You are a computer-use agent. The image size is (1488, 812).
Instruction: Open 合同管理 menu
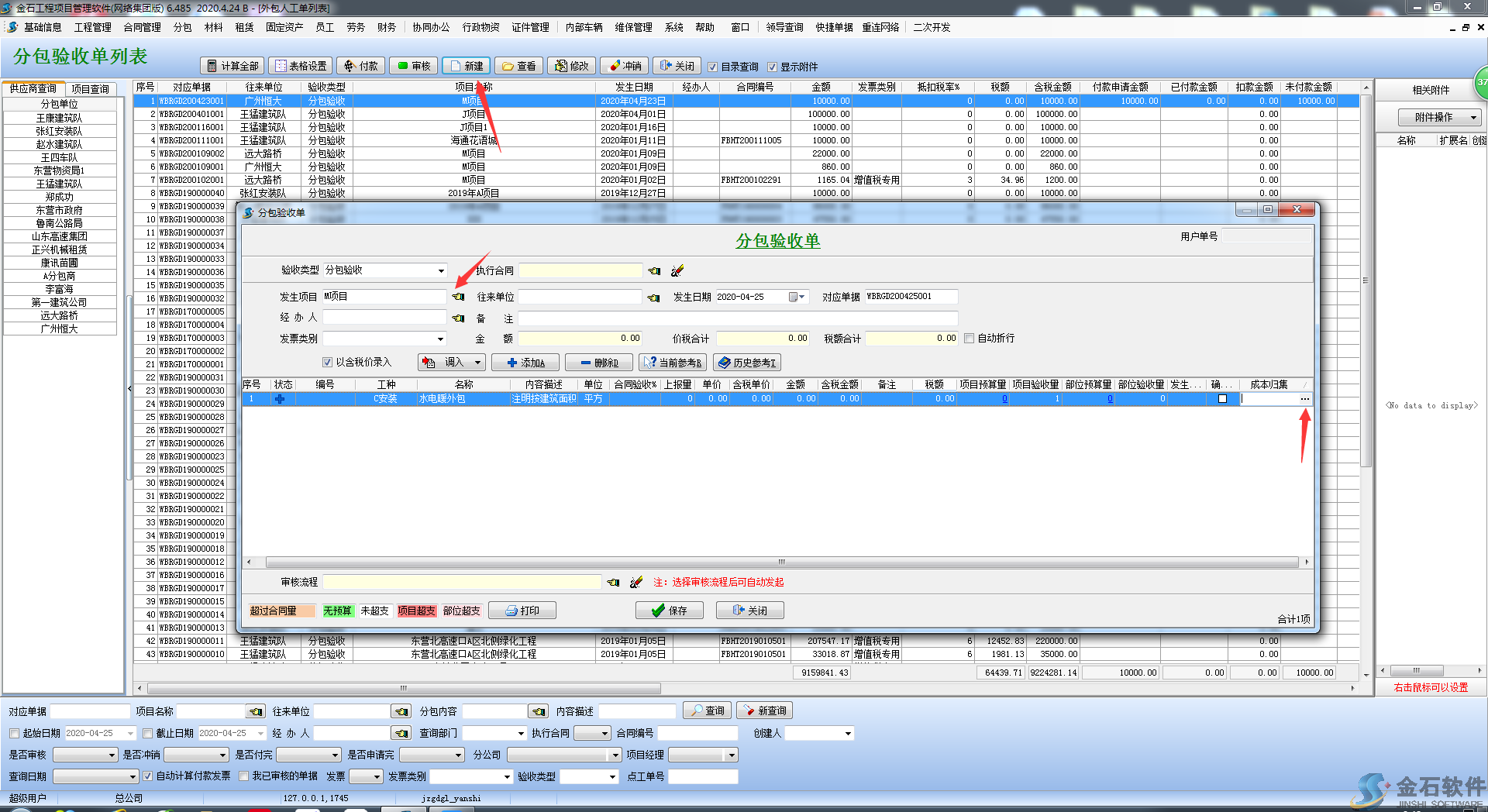(x=142, y=27)
